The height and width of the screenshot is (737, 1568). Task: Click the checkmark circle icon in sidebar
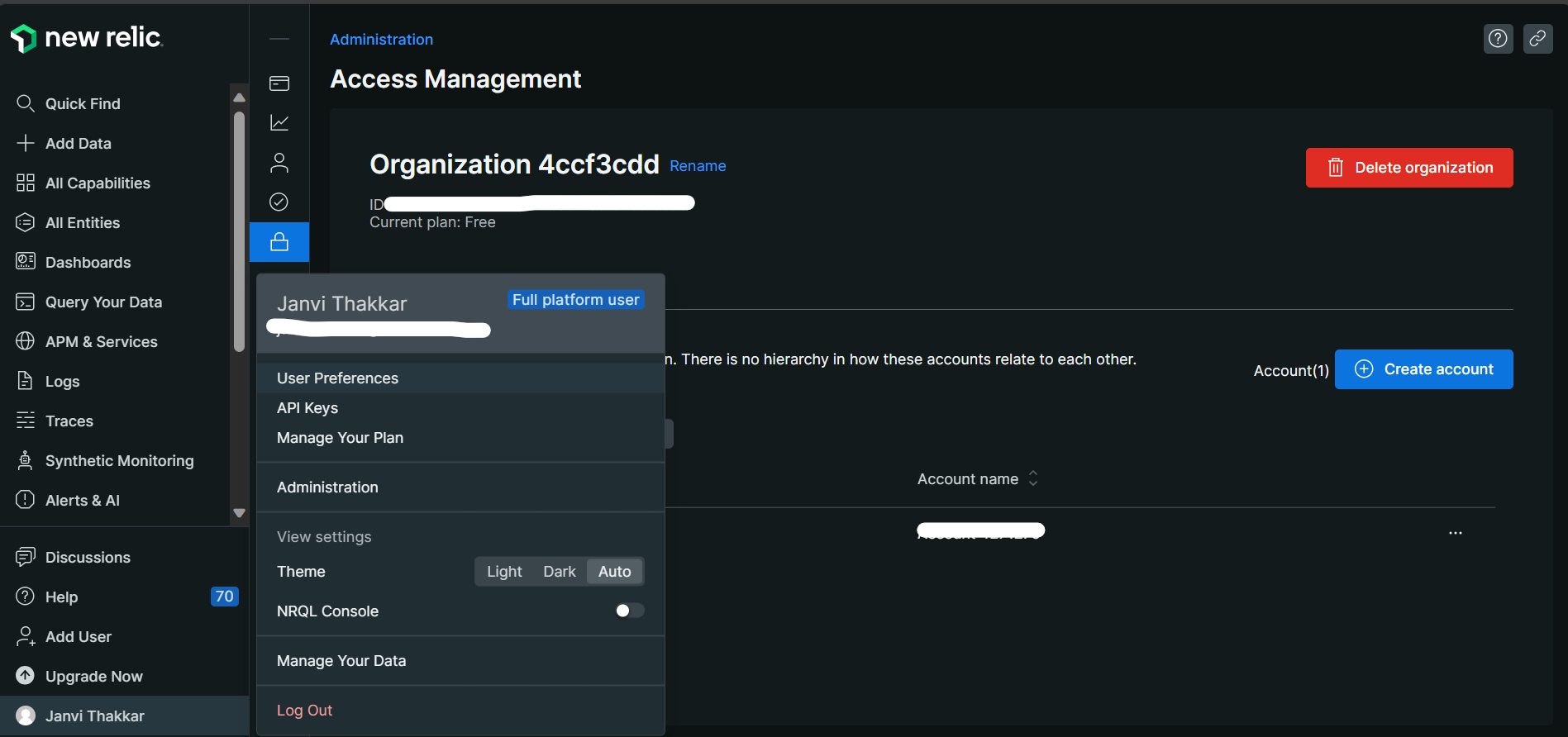pyautogui.click(x=279, y=202)
